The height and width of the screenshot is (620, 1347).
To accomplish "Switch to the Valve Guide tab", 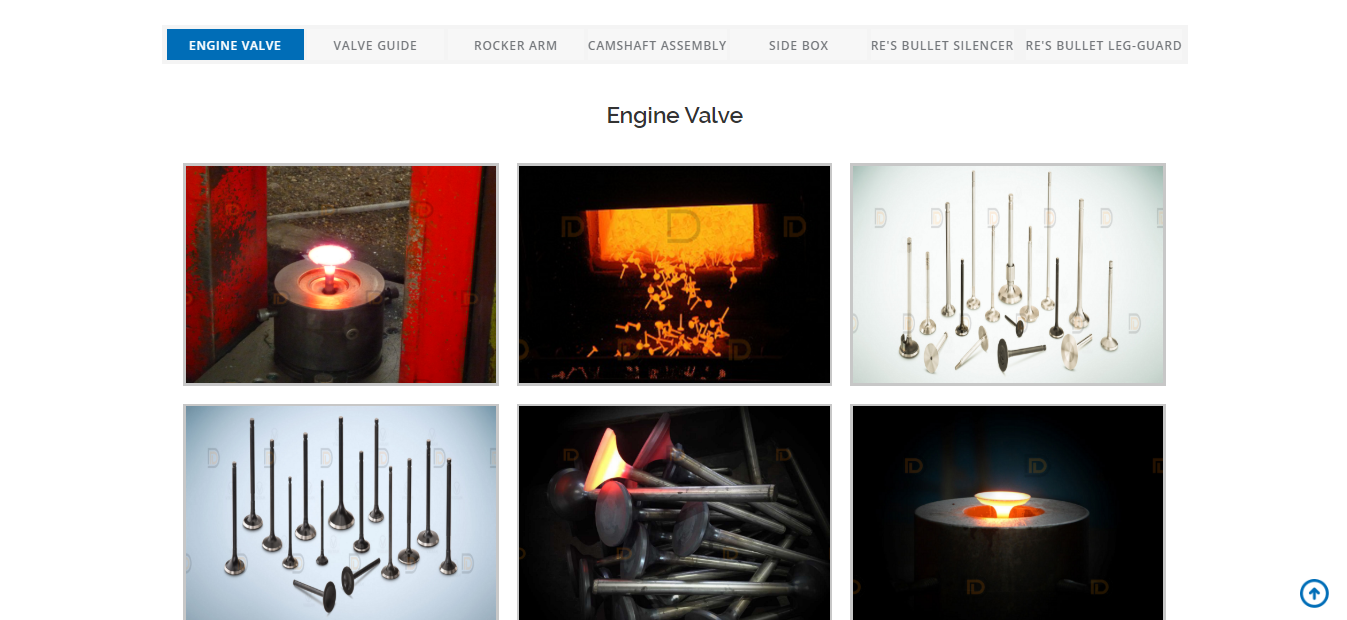I will (375, 45).
